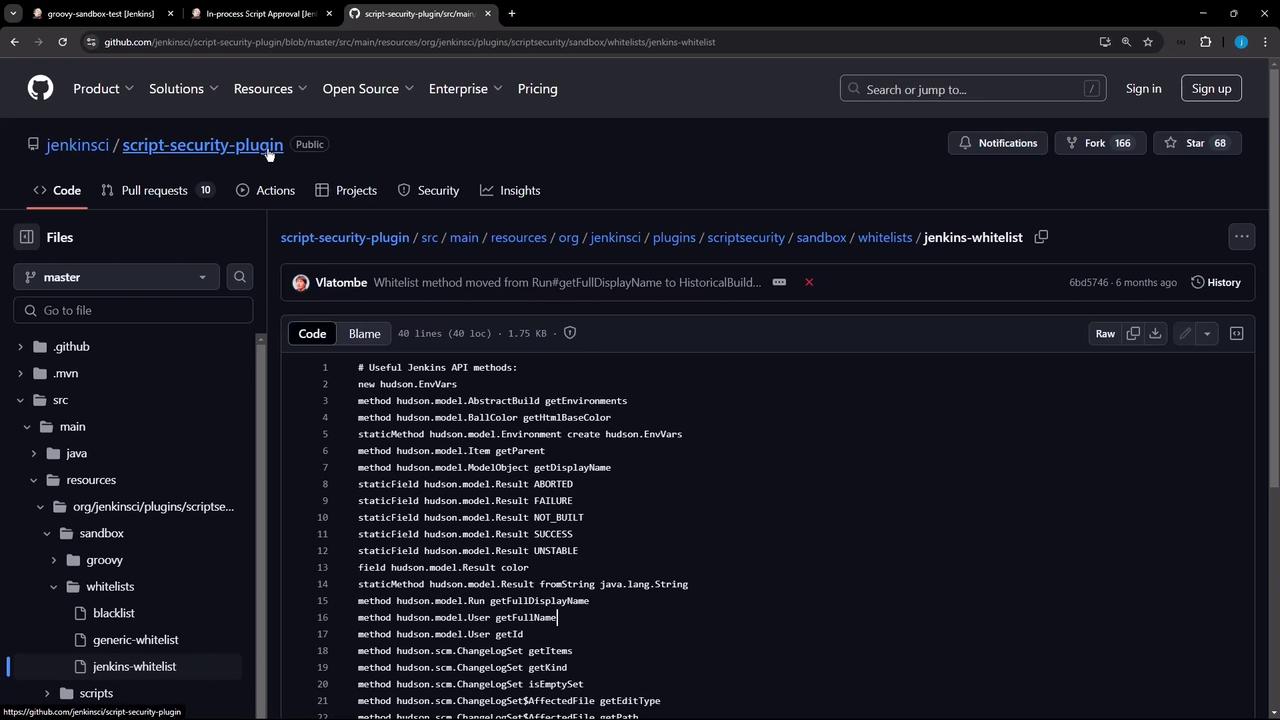The image size is (1280, 720).
Task: Open the three-dot more options menu
Action: (1241, 237)
